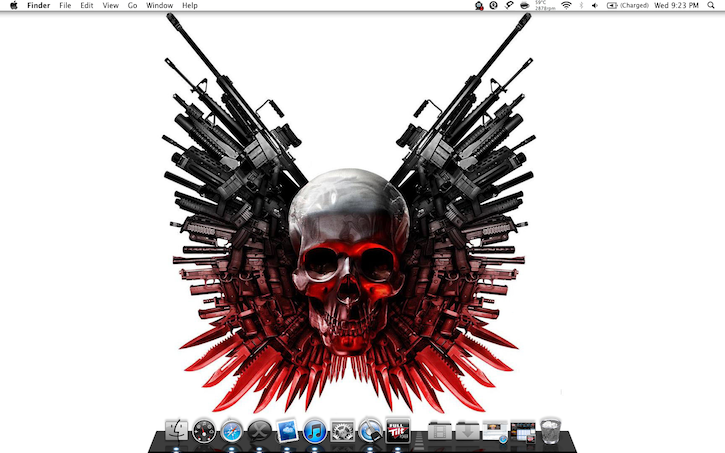Open the Window menu
This screenshot has height=453, width=725.
[160, 6]
